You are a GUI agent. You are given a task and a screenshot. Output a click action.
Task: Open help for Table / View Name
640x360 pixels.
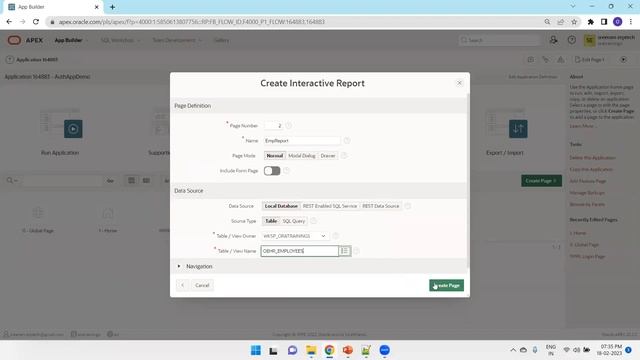356,251
